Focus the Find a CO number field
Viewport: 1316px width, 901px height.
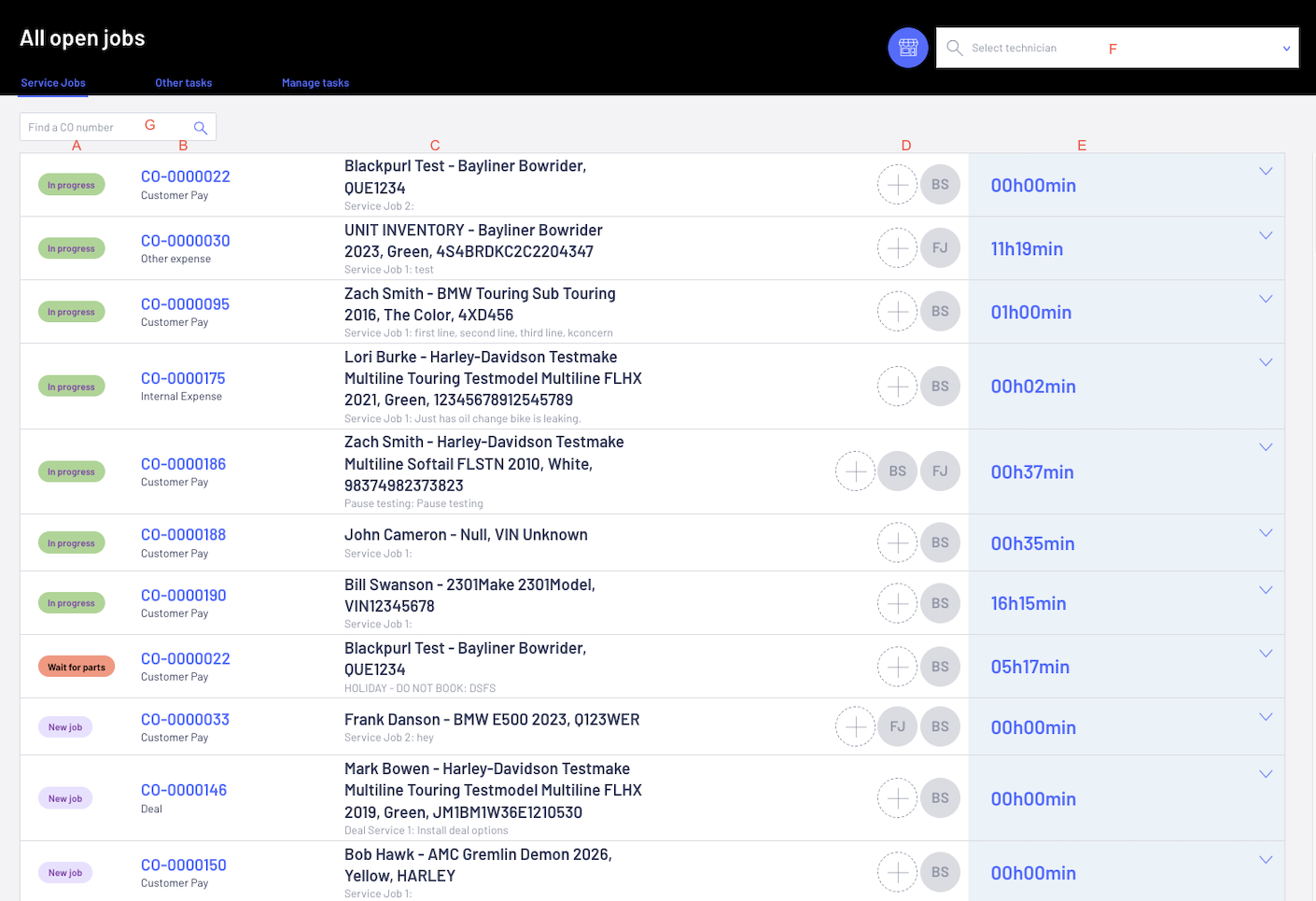coord(118,127)
